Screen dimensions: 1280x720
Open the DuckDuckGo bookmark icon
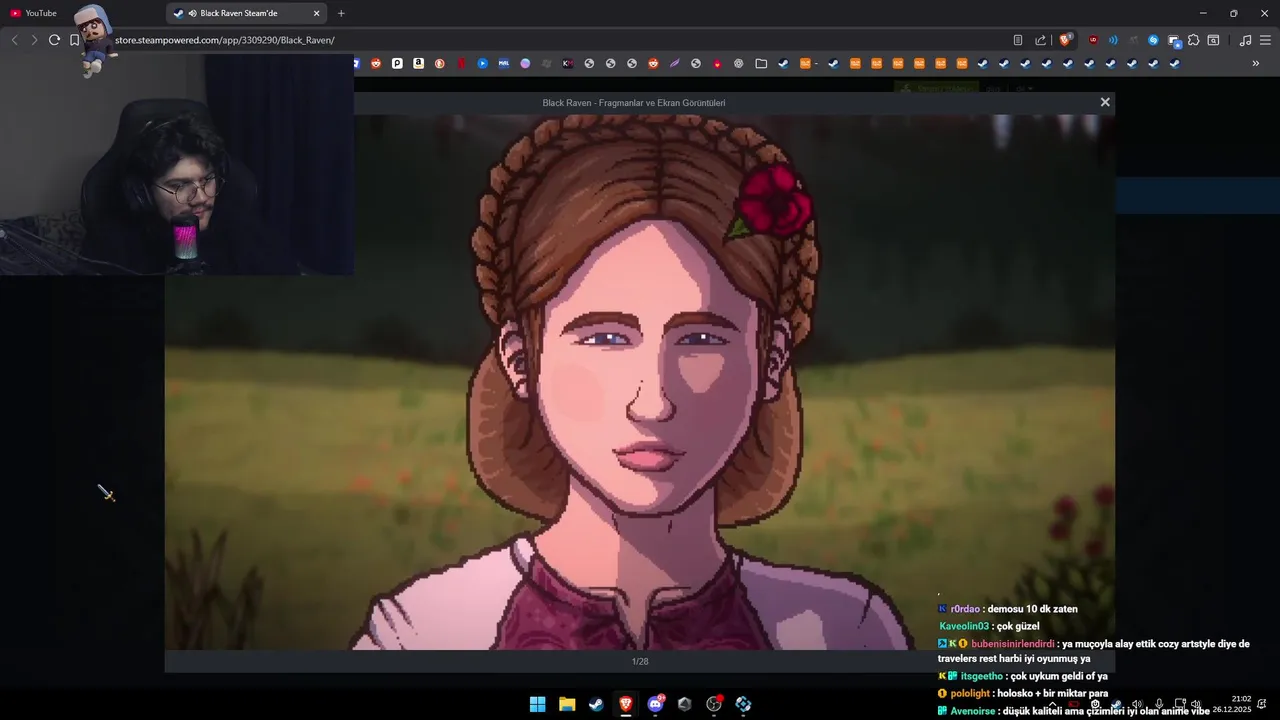pos(439,63)
